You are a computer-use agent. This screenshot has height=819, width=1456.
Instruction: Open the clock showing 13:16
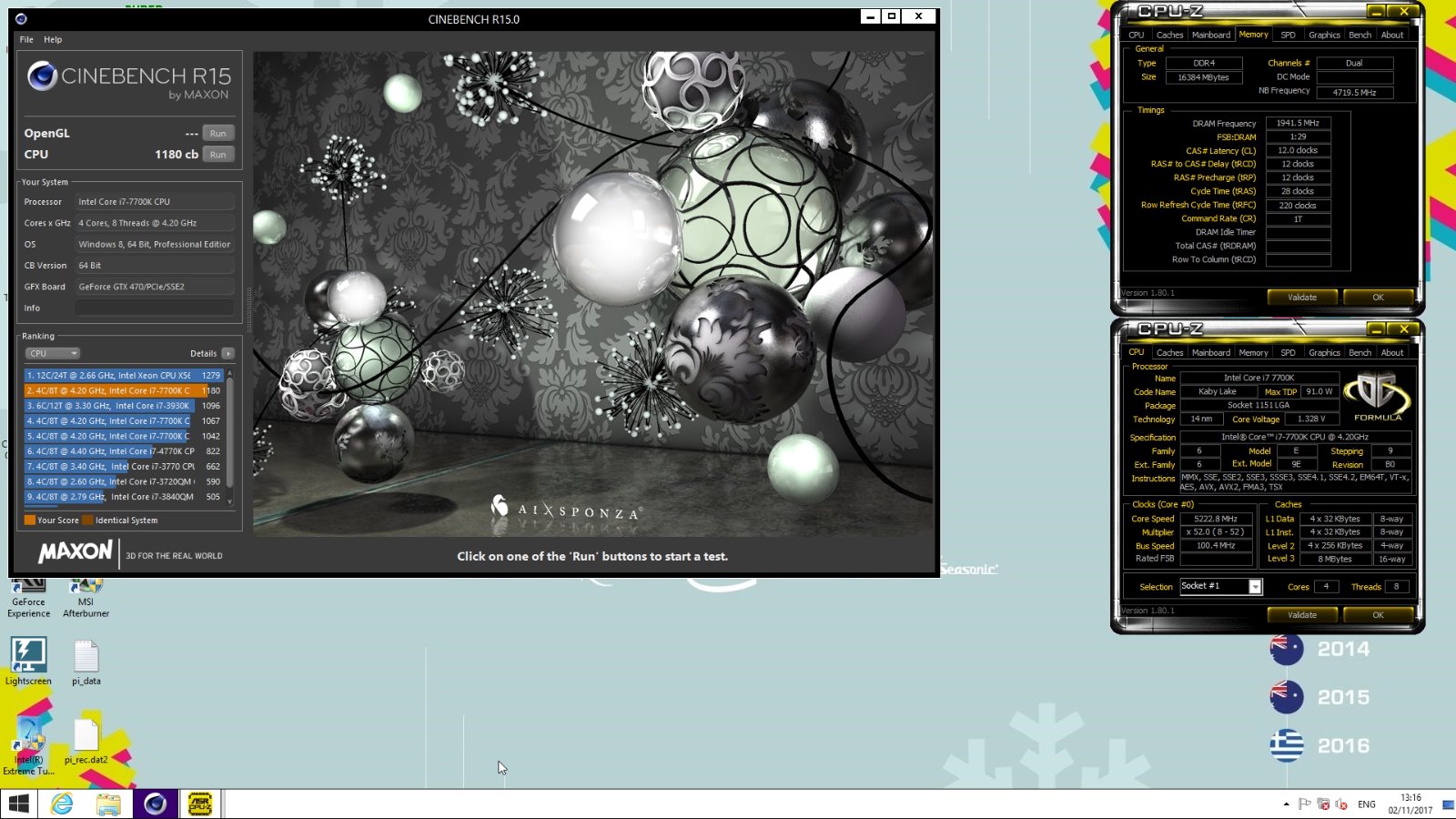1410,804
